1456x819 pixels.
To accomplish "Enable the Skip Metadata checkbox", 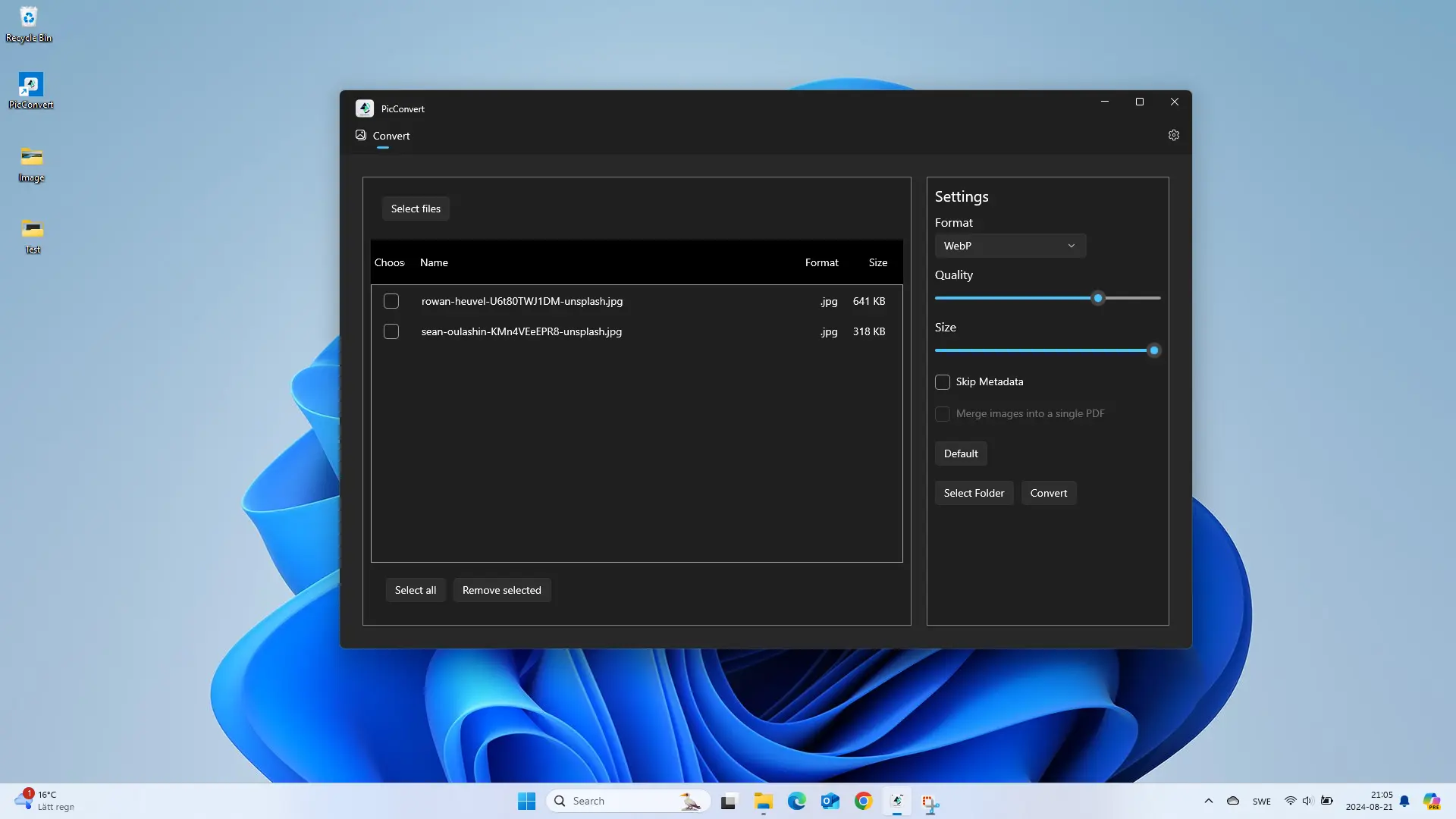I will coord(943,382).
